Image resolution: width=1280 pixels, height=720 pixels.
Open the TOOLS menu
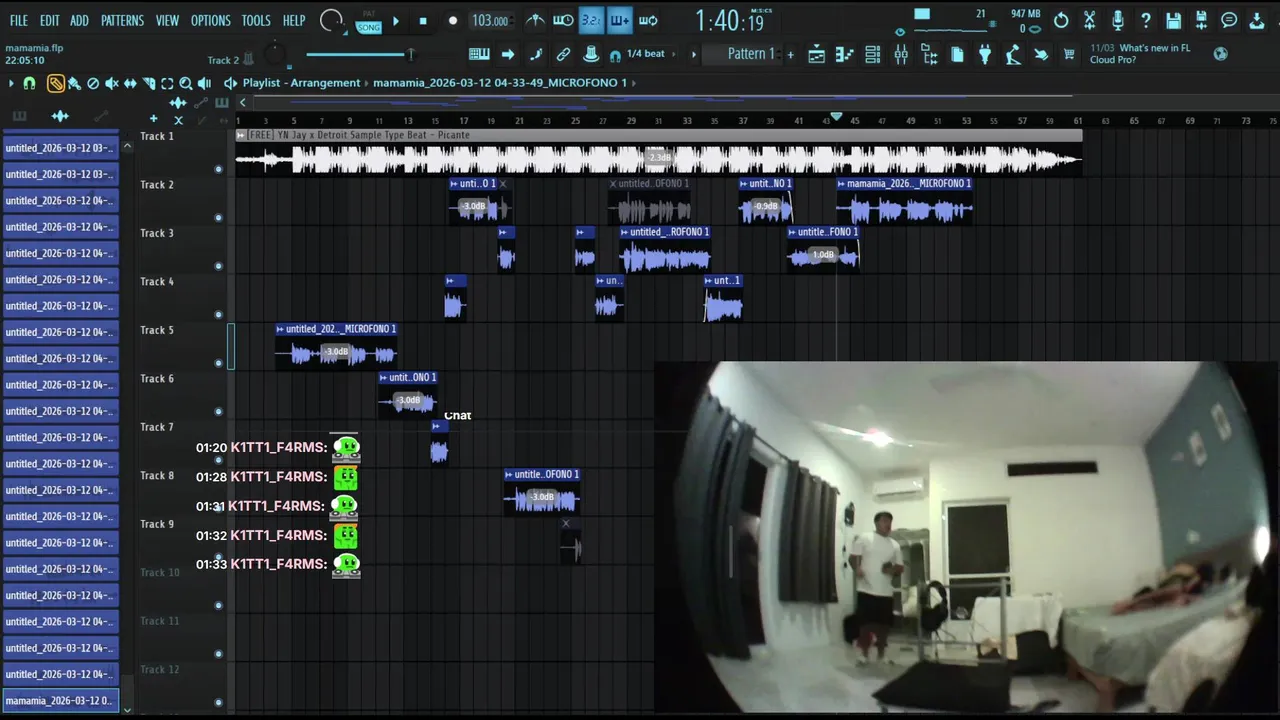pos(256,20)
